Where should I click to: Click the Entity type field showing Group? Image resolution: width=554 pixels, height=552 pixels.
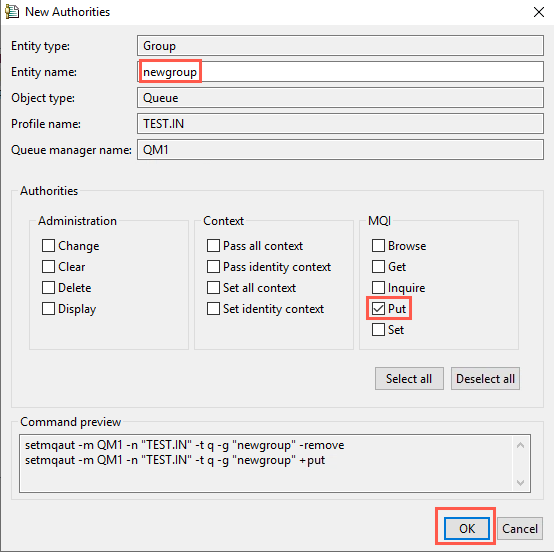[340, 46]
